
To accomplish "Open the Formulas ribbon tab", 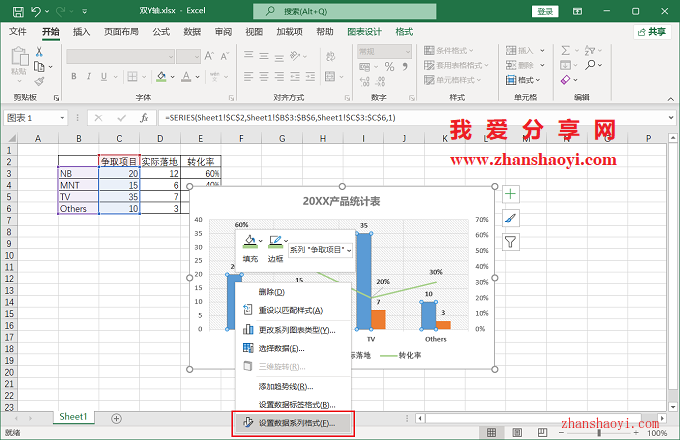I will [x=161, y=32].
